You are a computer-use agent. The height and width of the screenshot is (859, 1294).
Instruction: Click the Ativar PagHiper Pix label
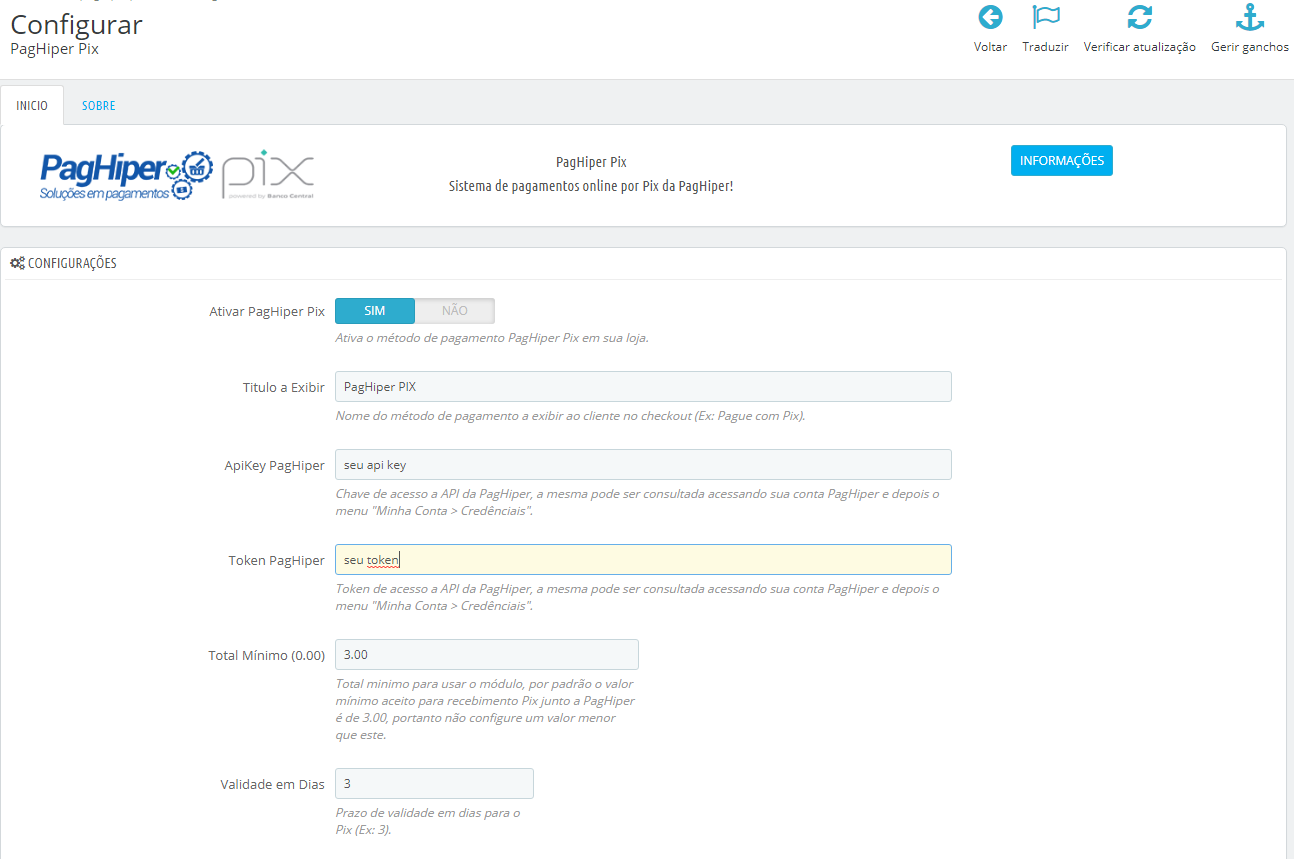point(267,311)
